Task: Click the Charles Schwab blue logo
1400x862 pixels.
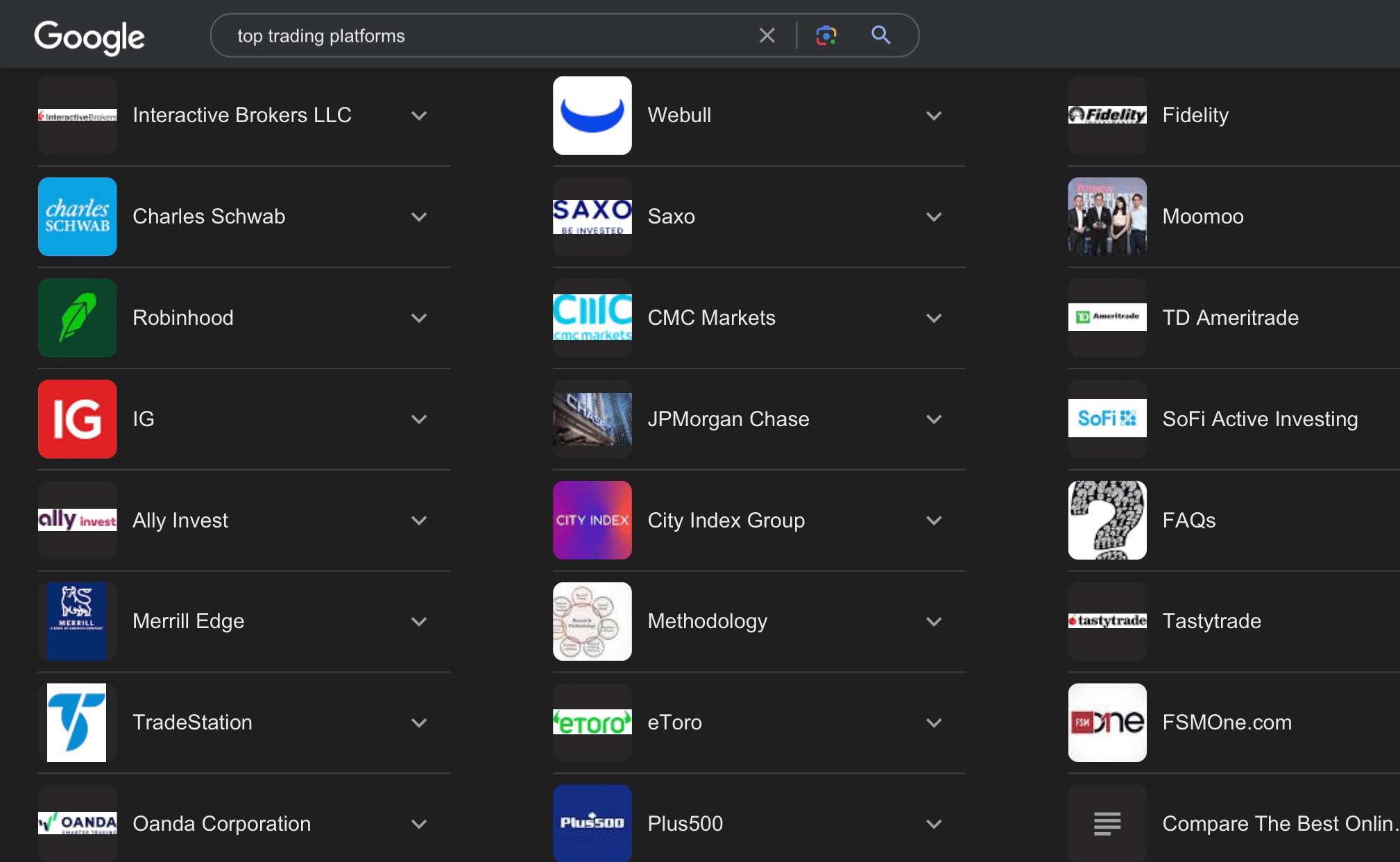Action: coord(77,217)
